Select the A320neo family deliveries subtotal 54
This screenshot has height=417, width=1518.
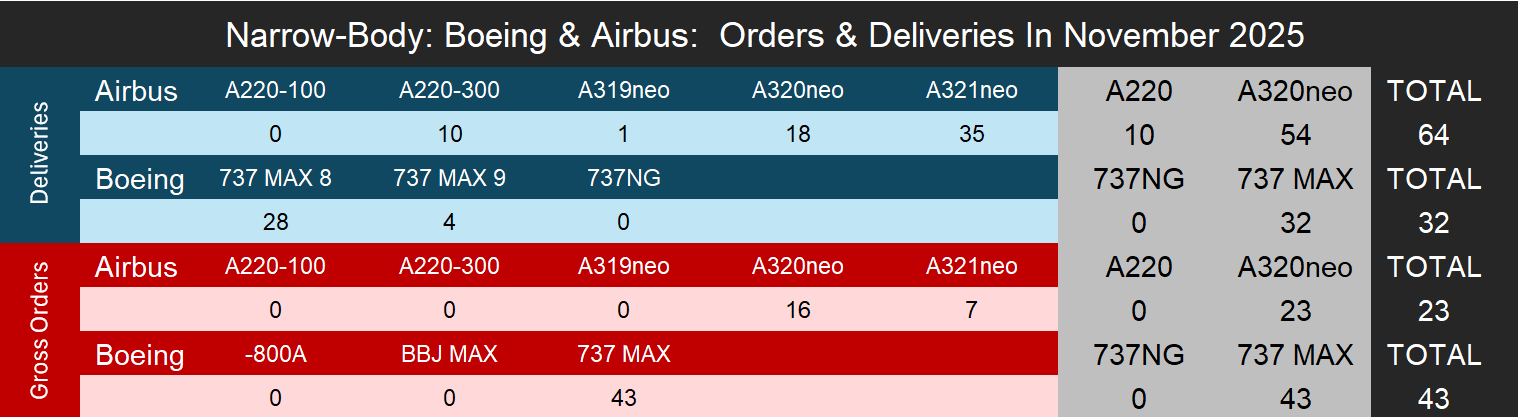coord(1295,135)
